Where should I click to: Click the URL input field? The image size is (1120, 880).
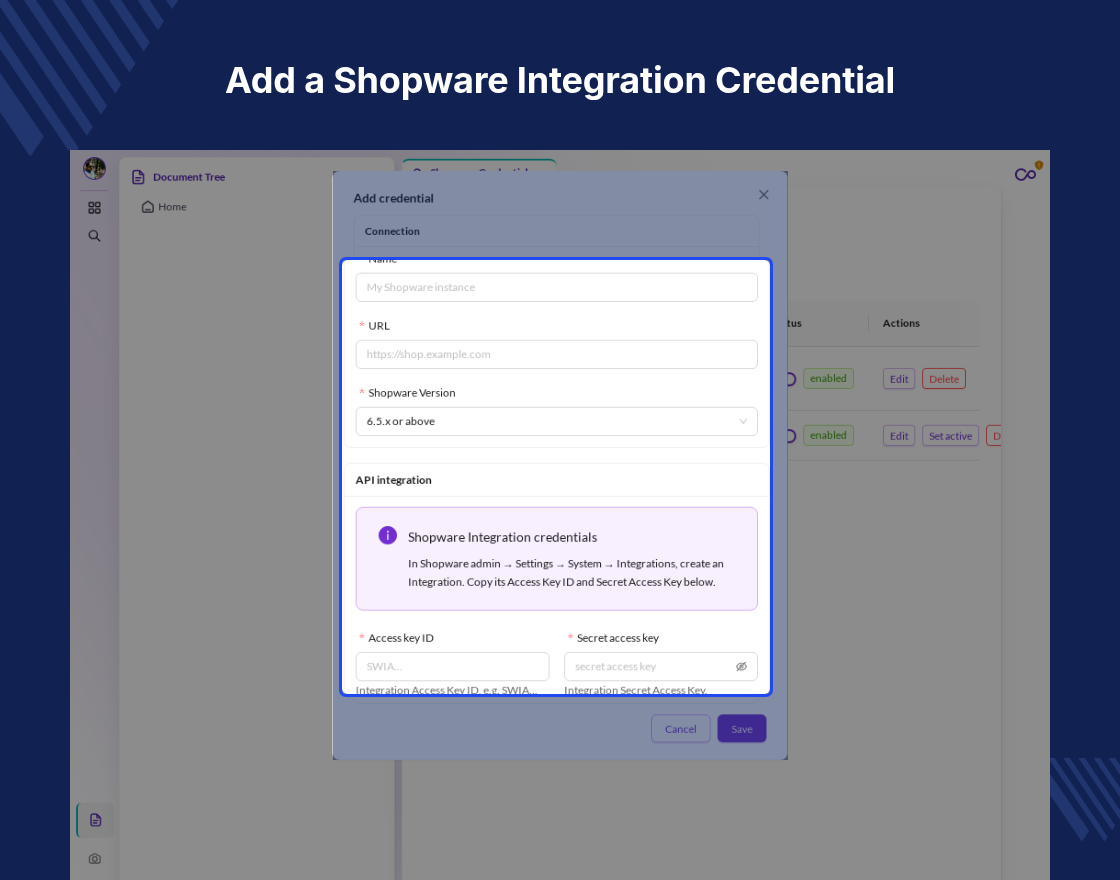[556, 354]
